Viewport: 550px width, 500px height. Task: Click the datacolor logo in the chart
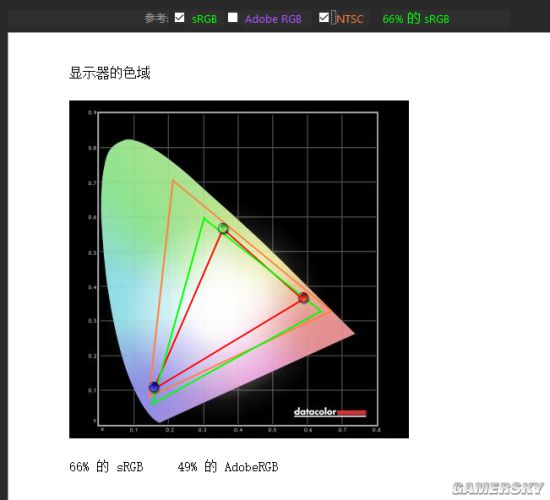tap(330, 412)
